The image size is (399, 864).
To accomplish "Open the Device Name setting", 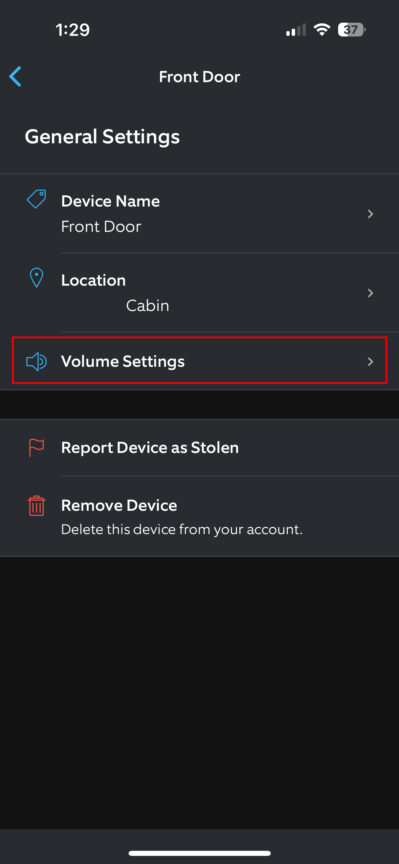I will click(x=200, y=214).
